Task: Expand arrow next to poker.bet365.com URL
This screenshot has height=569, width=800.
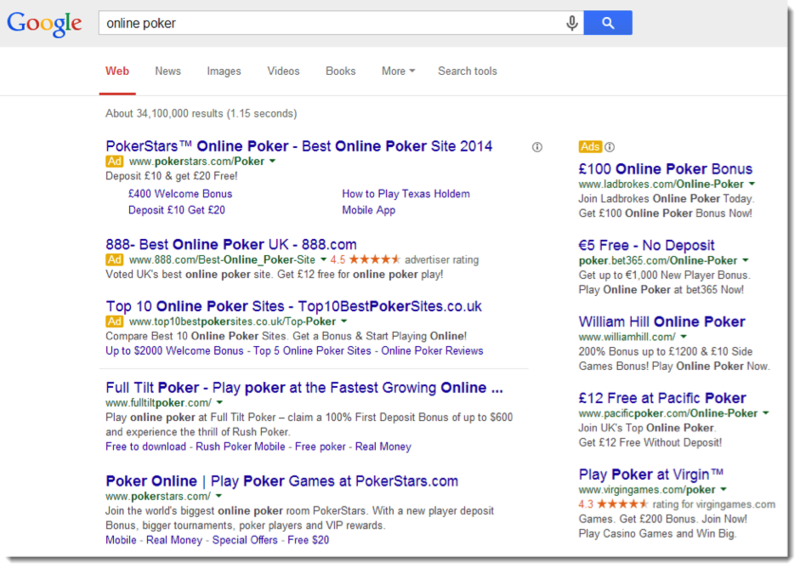Action: (745, 260)
